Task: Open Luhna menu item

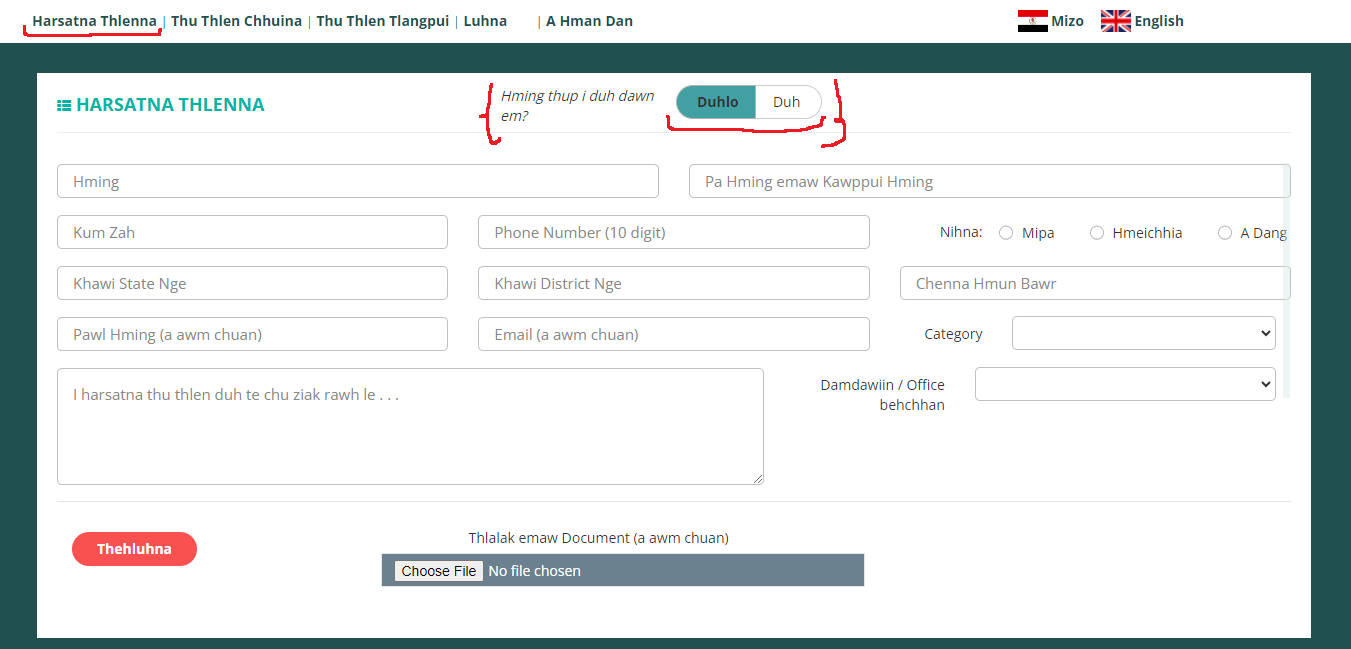Action: [485, 21]
